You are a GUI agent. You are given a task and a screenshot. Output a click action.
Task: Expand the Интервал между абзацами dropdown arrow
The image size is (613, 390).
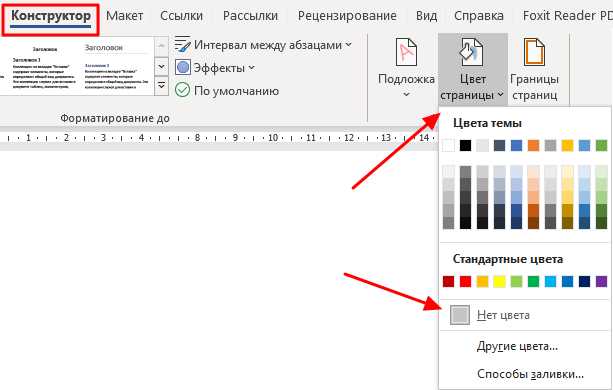click(x=348, y=45)
